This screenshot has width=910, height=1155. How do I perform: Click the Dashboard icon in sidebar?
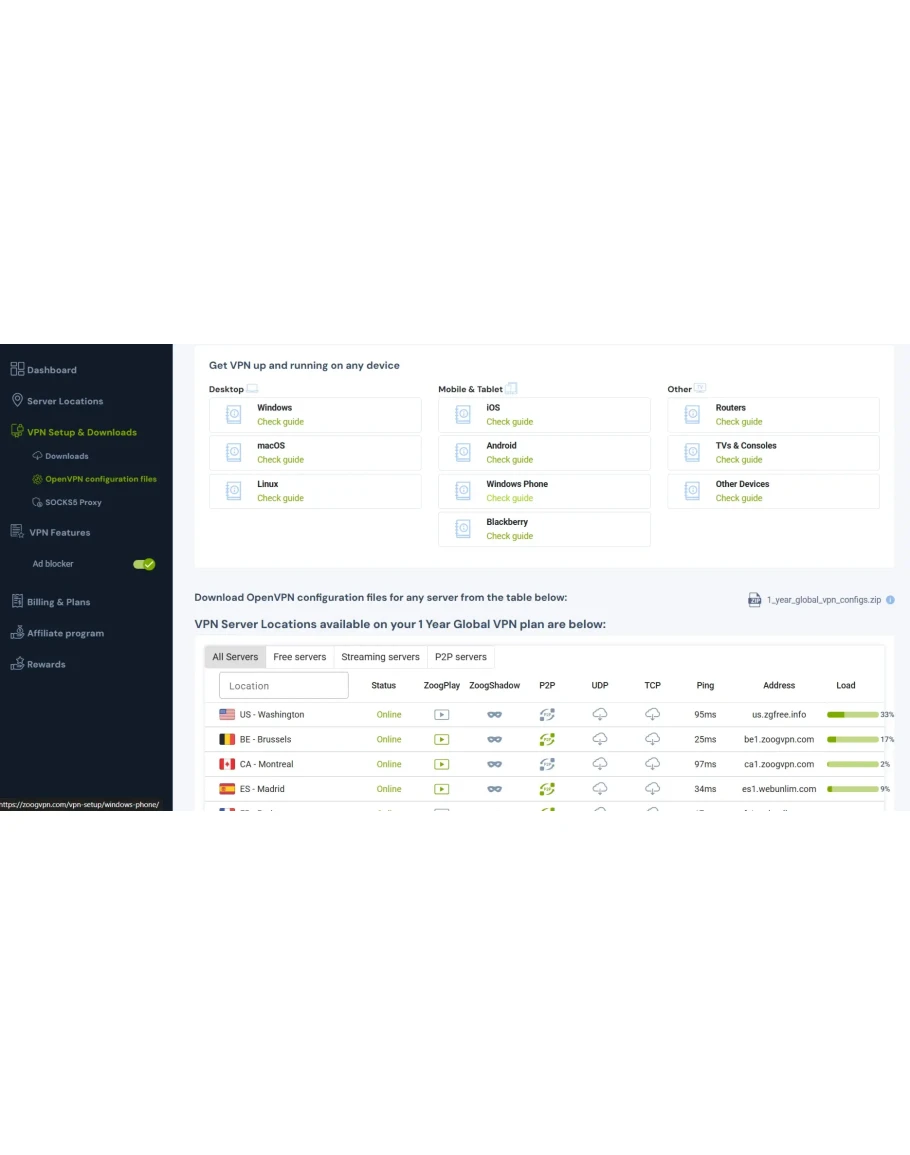tap(17, 370)
